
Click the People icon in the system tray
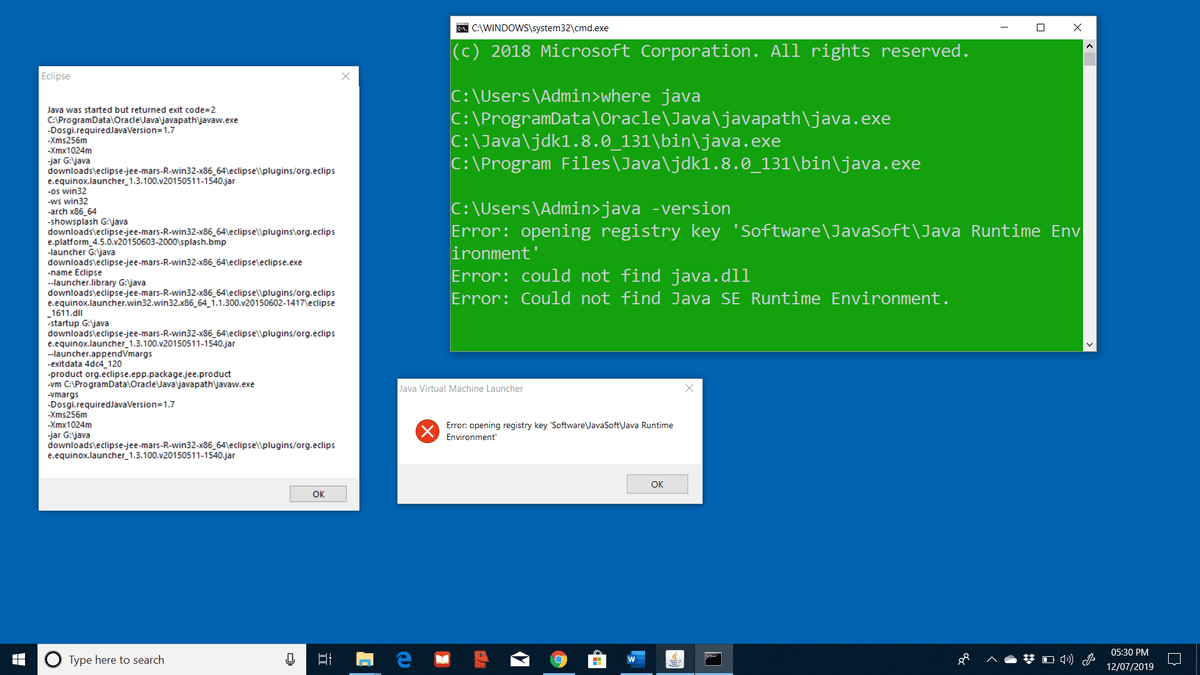pyautogui.click(x=963, y=659)
